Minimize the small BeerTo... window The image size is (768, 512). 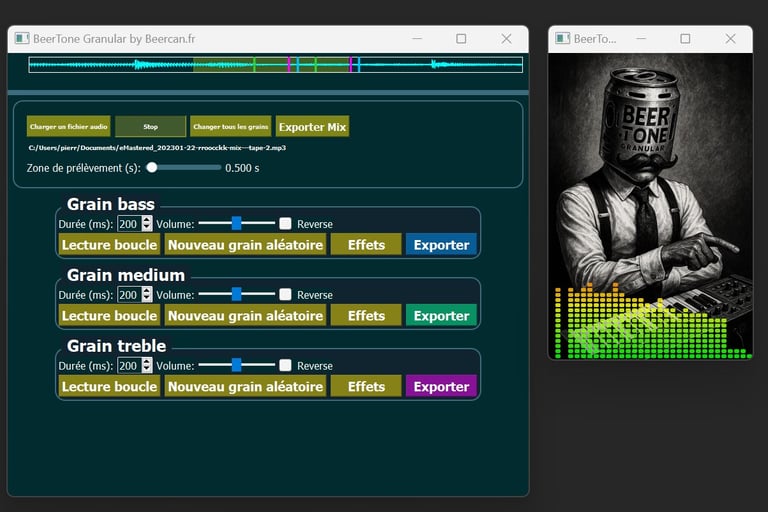(641, 39)
